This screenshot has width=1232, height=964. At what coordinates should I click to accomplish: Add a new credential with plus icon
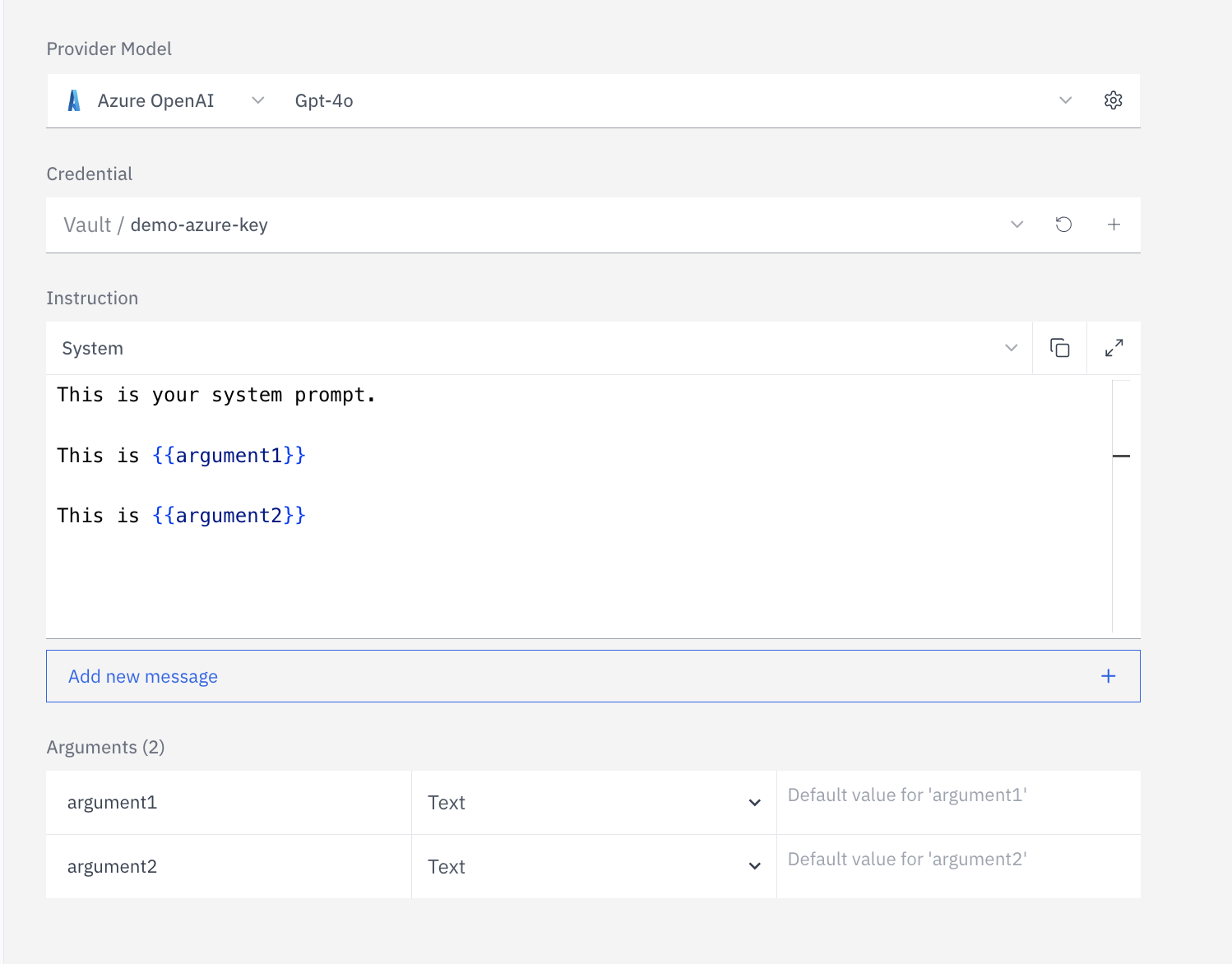point(1114,225)
